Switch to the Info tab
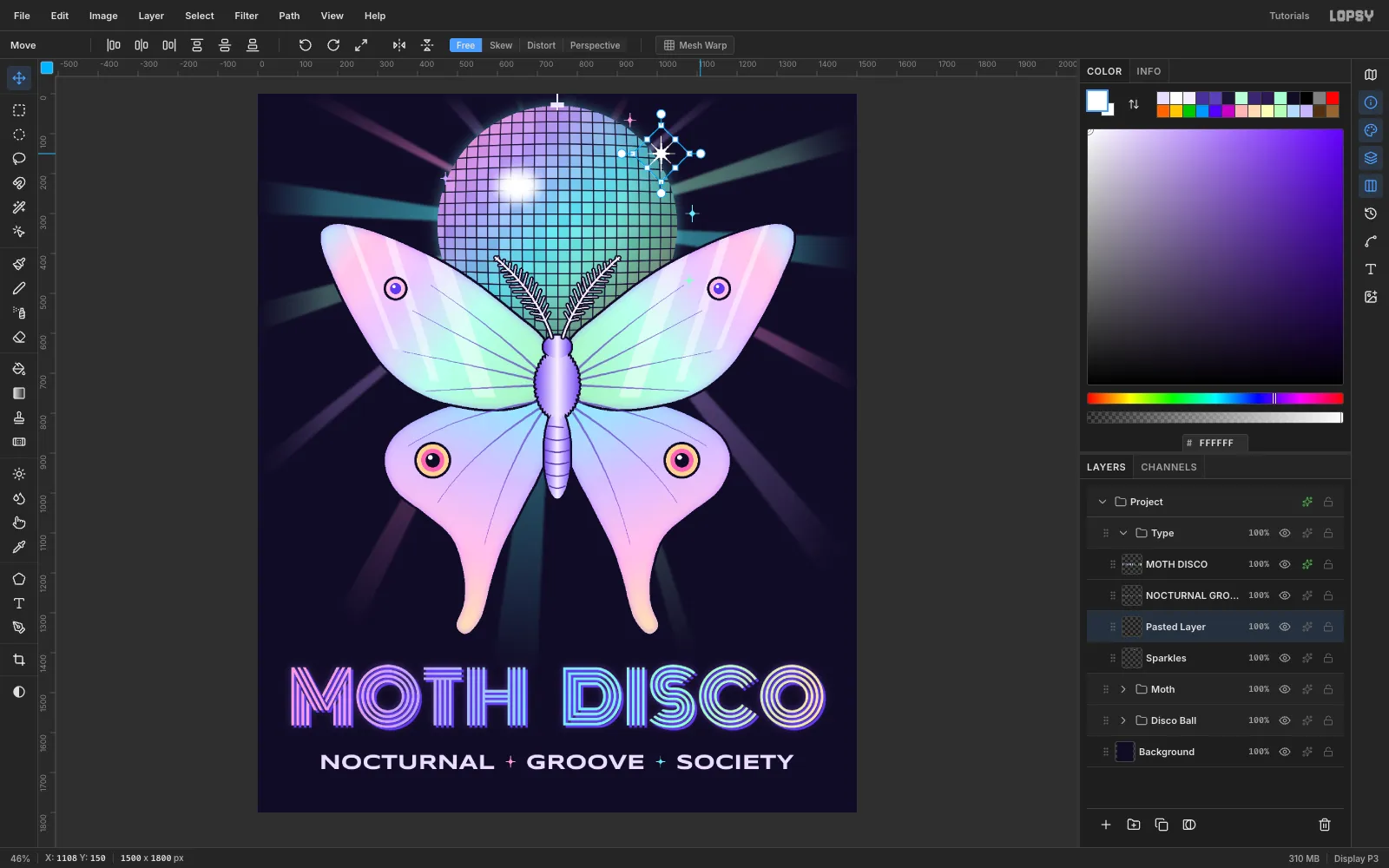The image size is (1389, 868). [1149, 71]
